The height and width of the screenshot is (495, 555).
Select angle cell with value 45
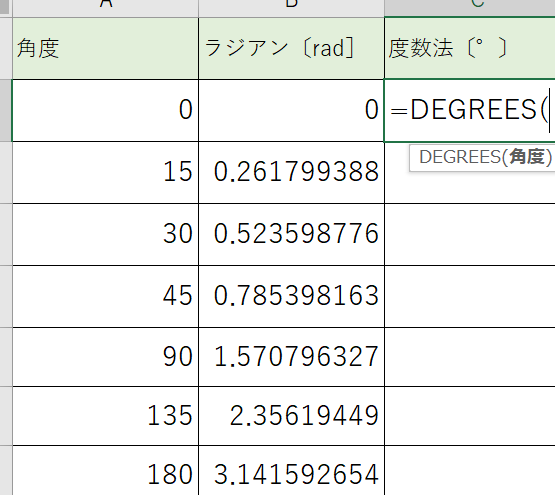pyautogui.click(x=105, y=296)
